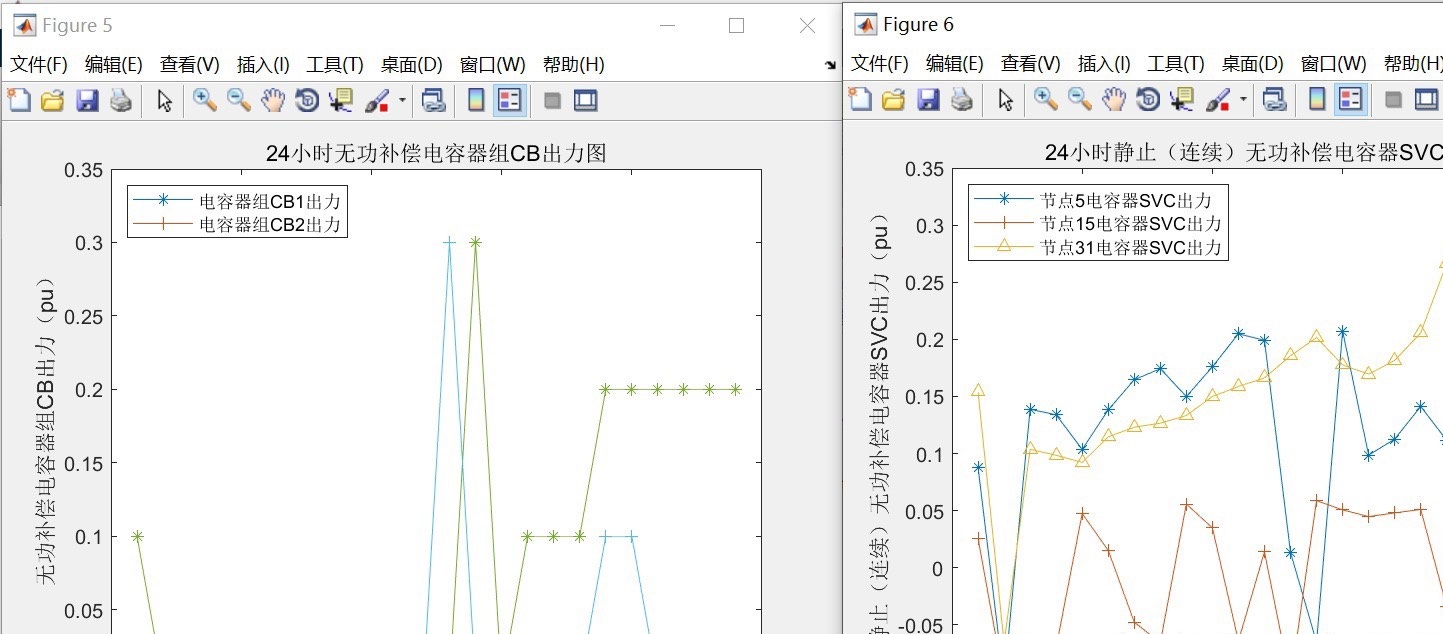Click legend entry 电容器组CB2出力
The width and height of the screenshot is (1443, 634).
(271, 224)
